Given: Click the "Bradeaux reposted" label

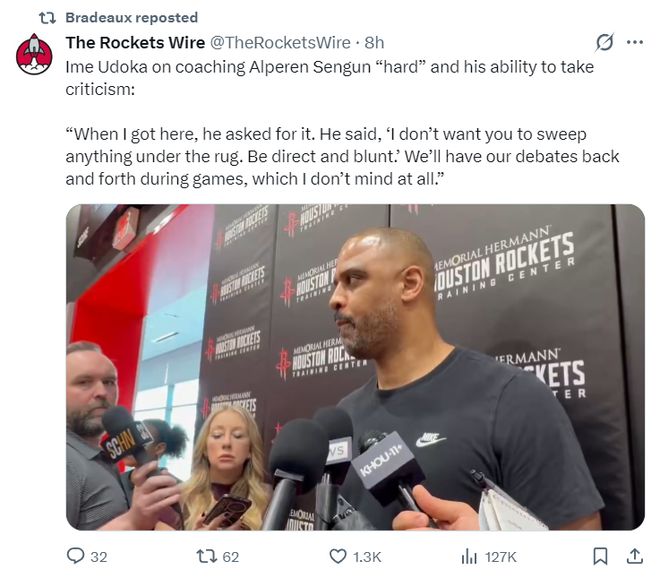Looking at the screenshot, I should (131, 17).
